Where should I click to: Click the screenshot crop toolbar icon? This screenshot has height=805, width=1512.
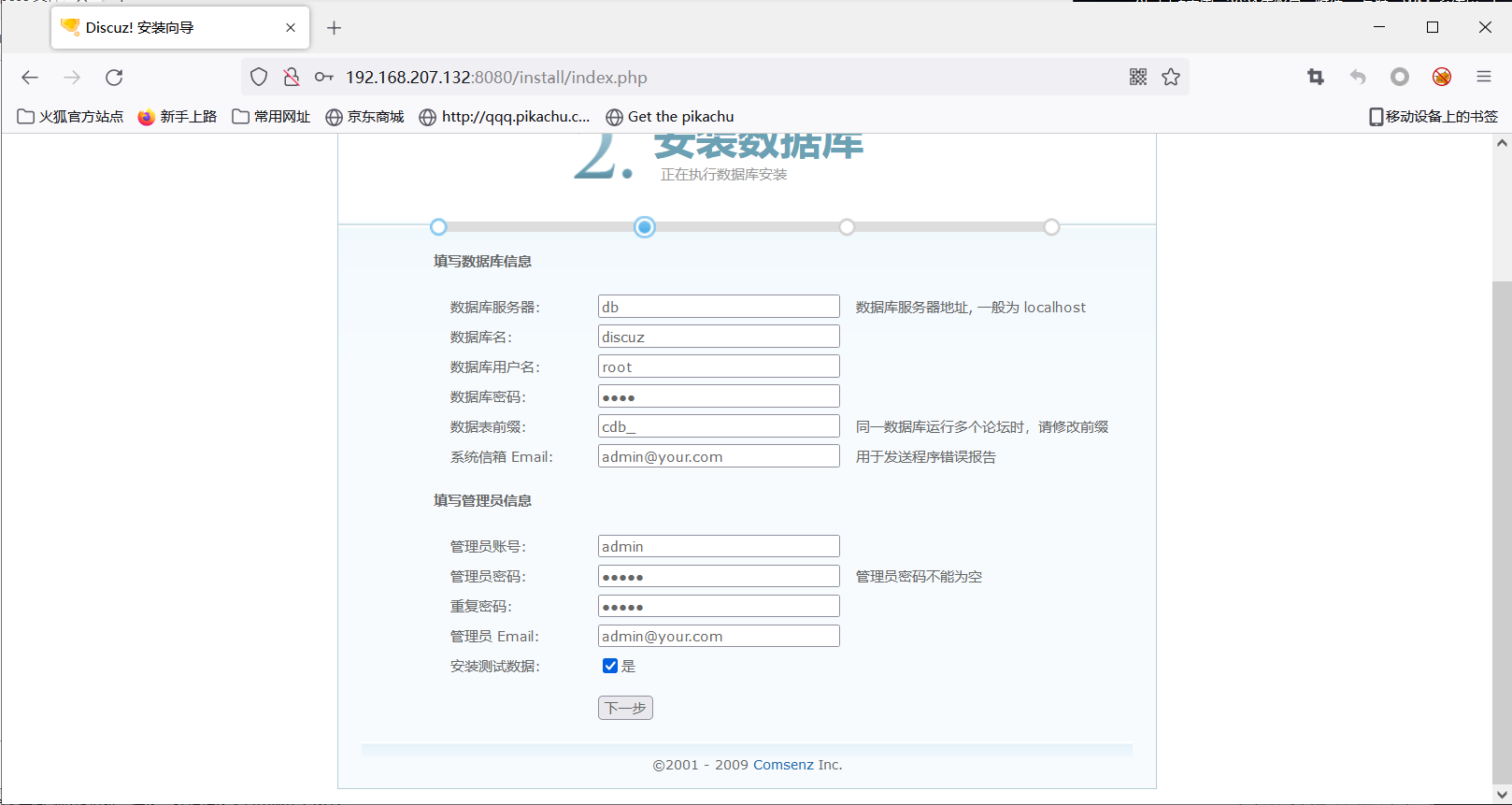coord(1316,78)
